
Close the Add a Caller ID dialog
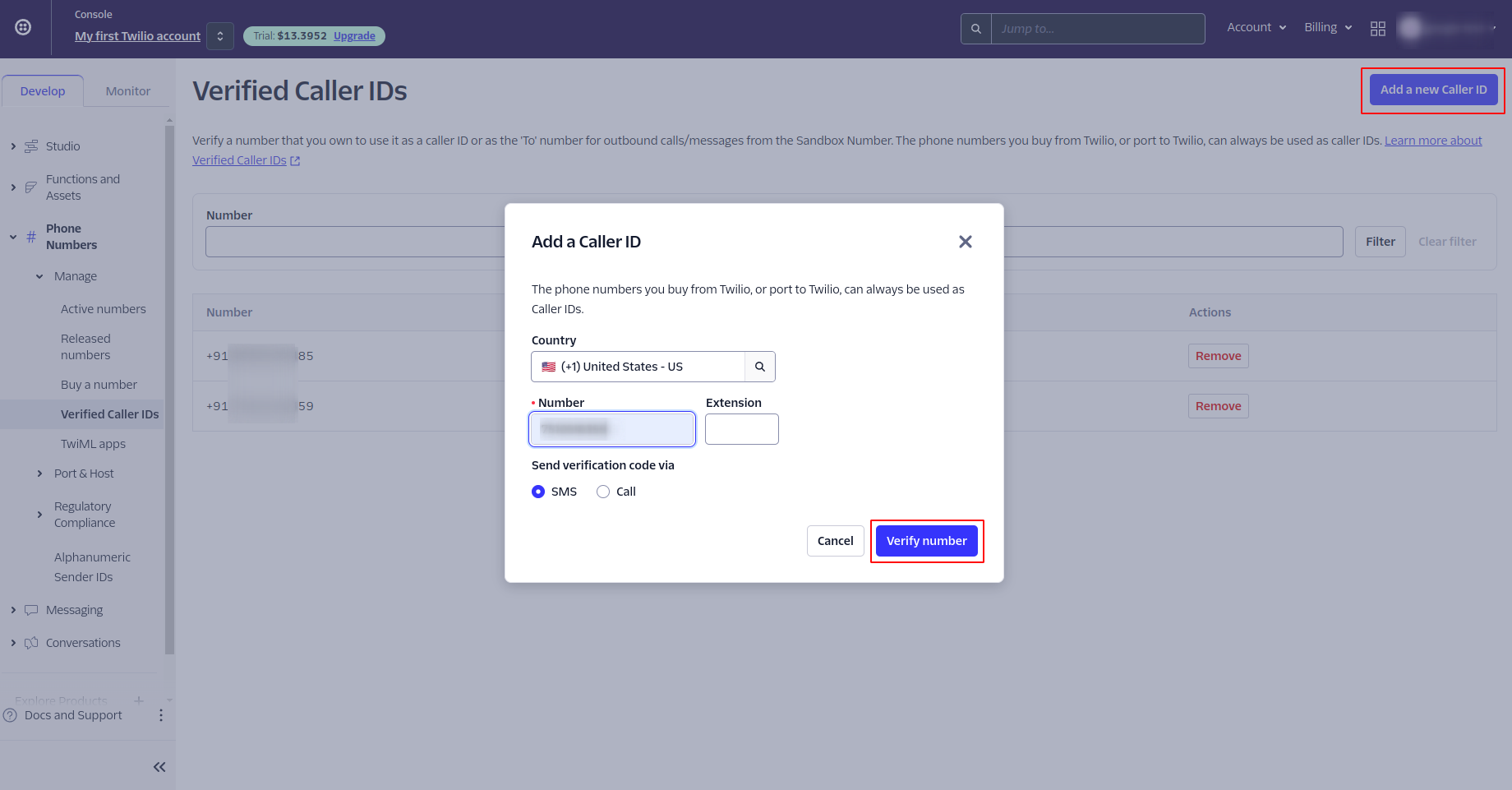[966, 242]
